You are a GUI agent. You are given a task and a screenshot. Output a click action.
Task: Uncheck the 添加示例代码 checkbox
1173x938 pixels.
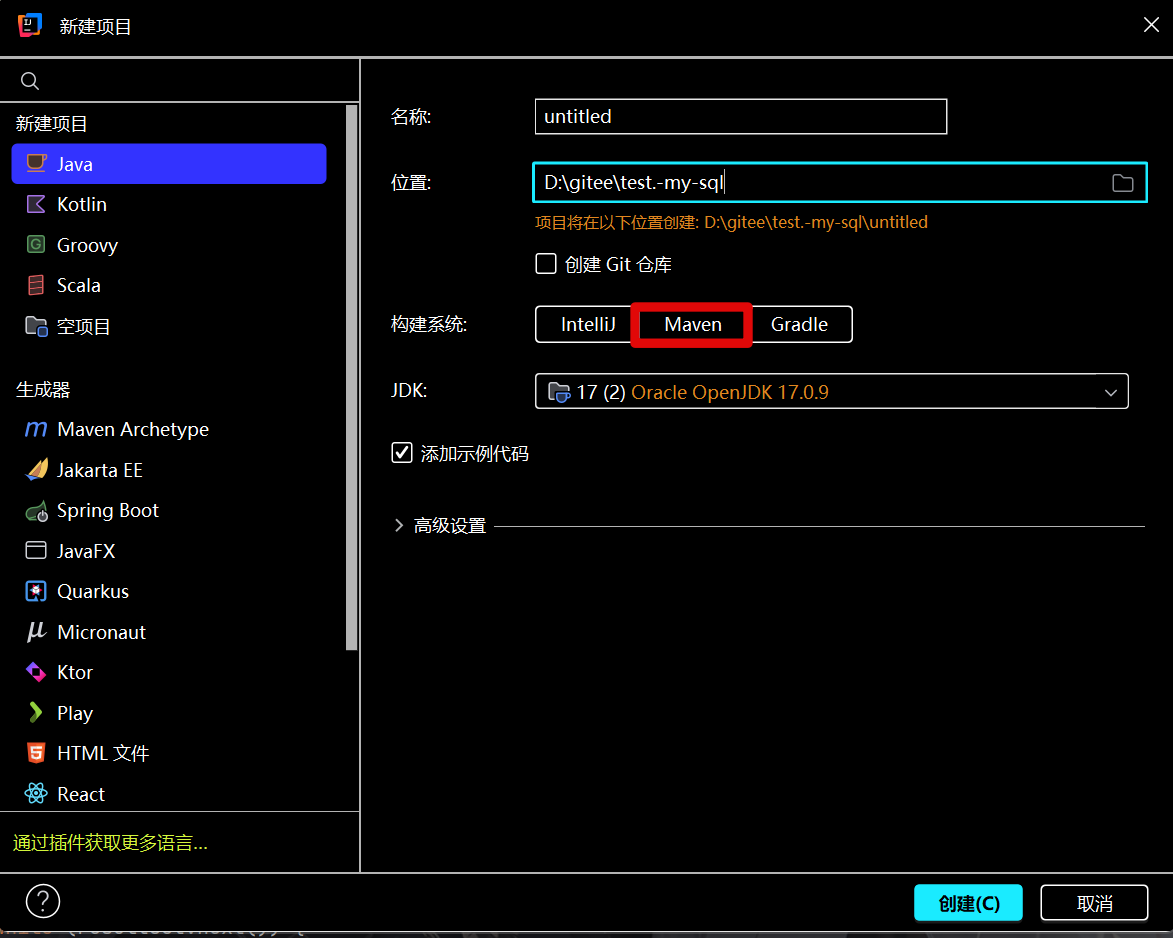402,453
